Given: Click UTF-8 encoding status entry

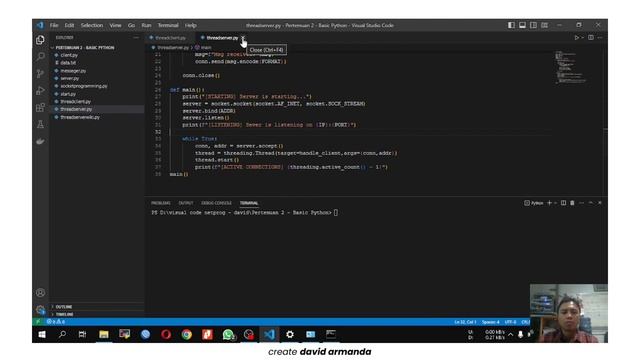Looking at the screenshot, I should pyautogui.click(x=511, y=322).
